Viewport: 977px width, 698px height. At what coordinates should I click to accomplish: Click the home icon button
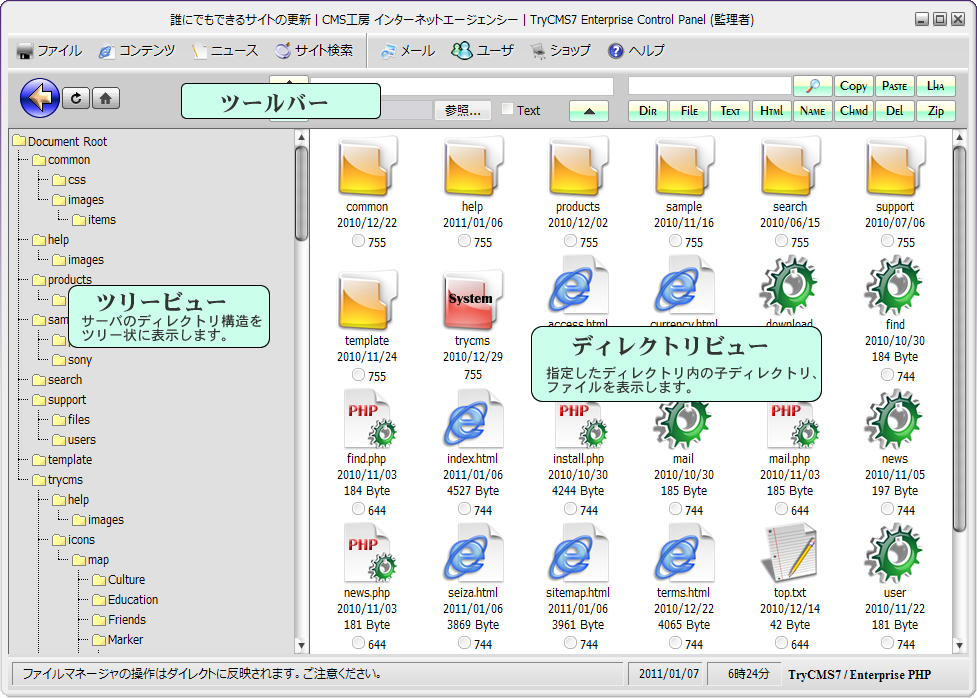[107, 98]
